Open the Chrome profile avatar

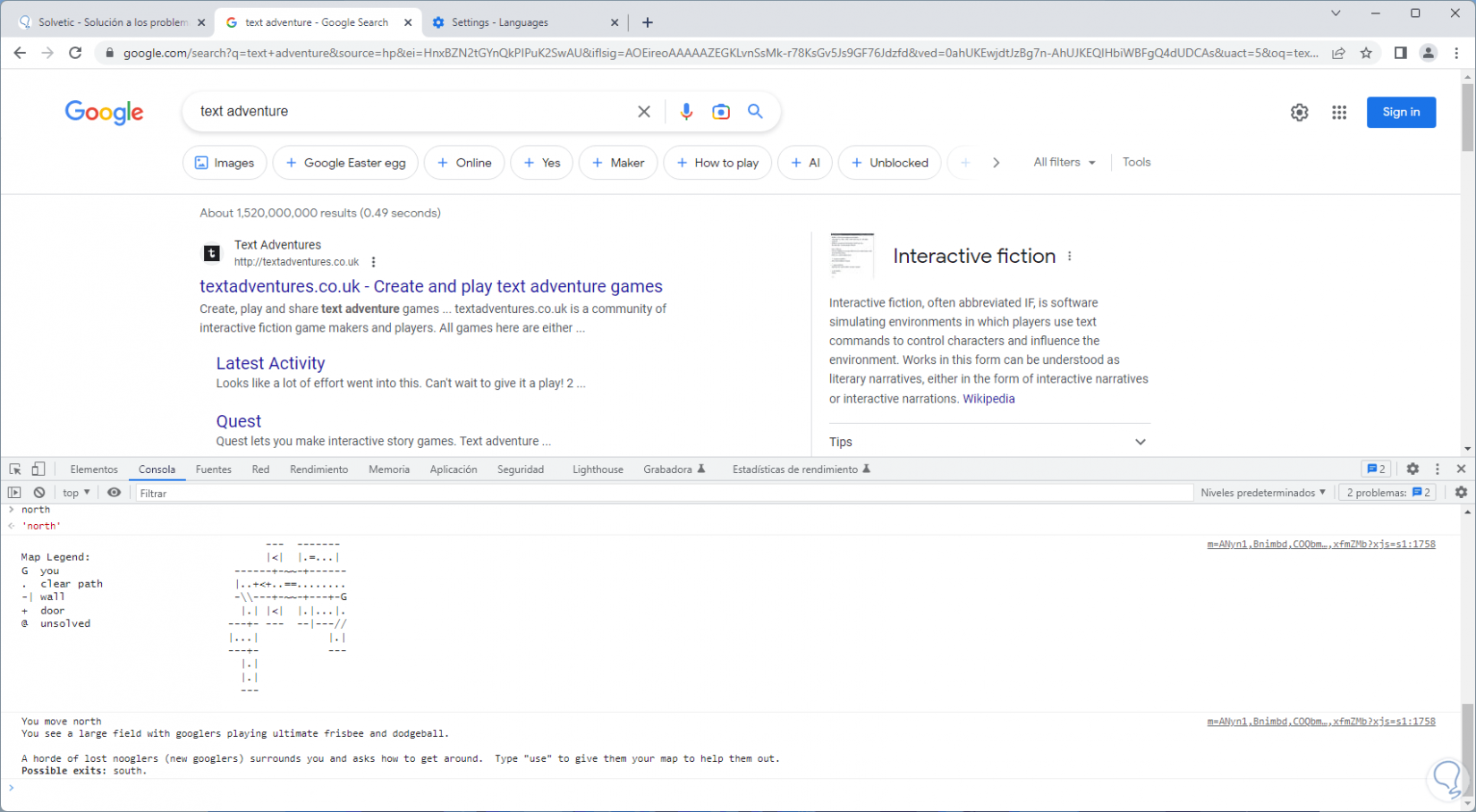pos(1429,53)
